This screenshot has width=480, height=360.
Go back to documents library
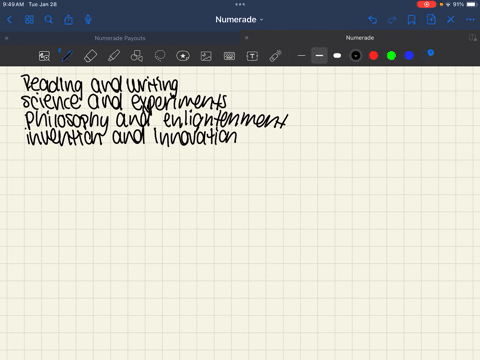[x=10, y=20]
